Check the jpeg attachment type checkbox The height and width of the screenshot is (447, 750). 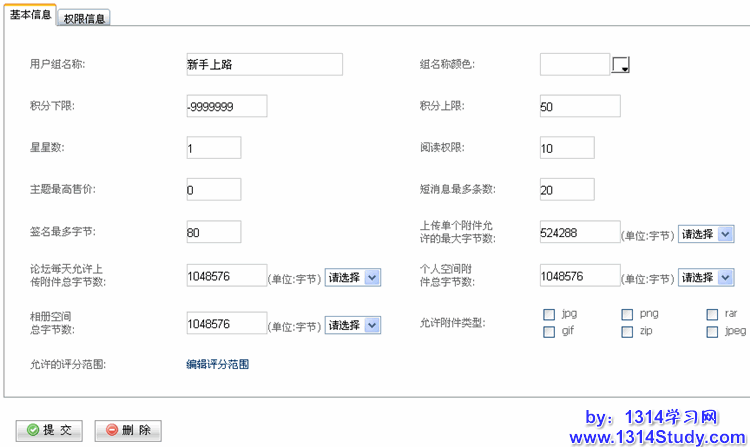[712, 331]
